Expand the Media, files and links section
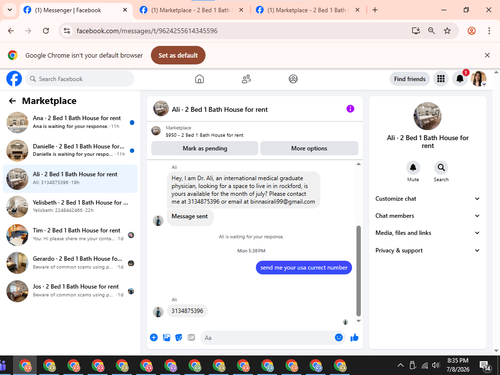 point(428,233)
